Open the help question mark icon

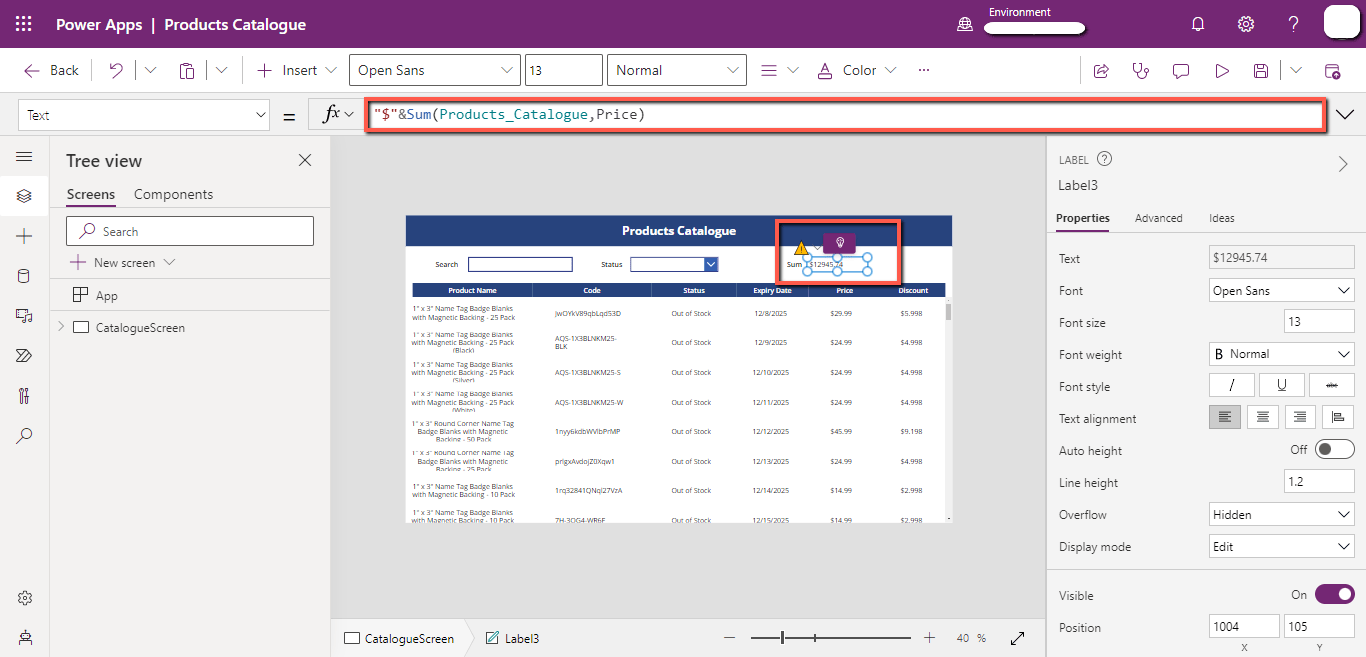pyautogui.click(x=1293, y=24)
